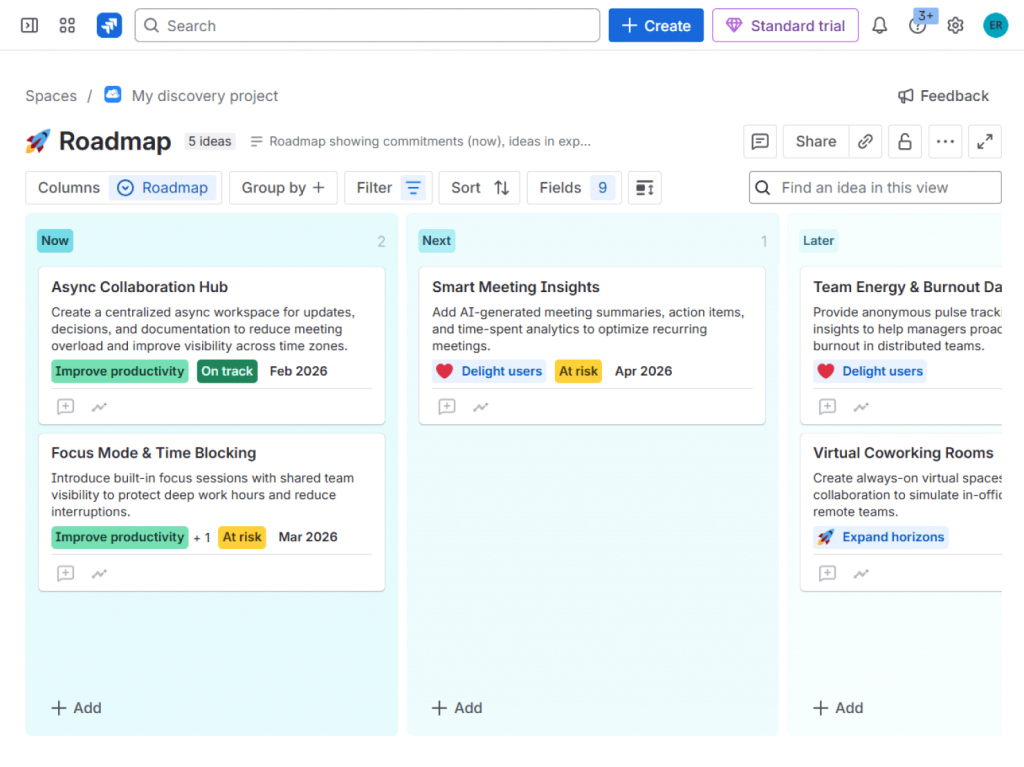Image resolution: width=1024 pixels, height=767 pixels.
Task: Click Improve productivity on Focus Mode card
Action: point(120,537)
